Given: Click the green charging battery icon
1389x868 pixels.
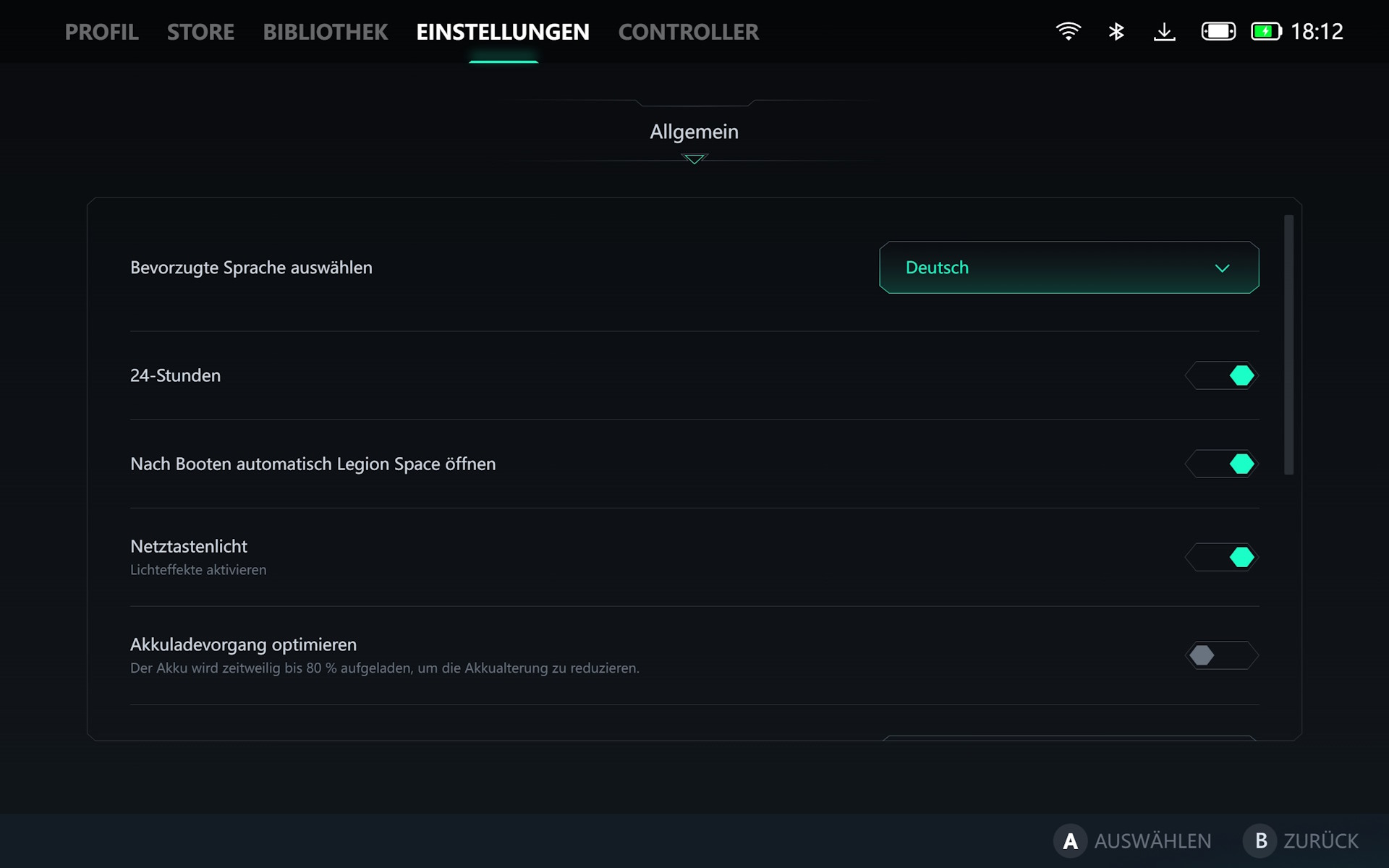Looking at the screenshot, I should click(x=1266, y=31).
